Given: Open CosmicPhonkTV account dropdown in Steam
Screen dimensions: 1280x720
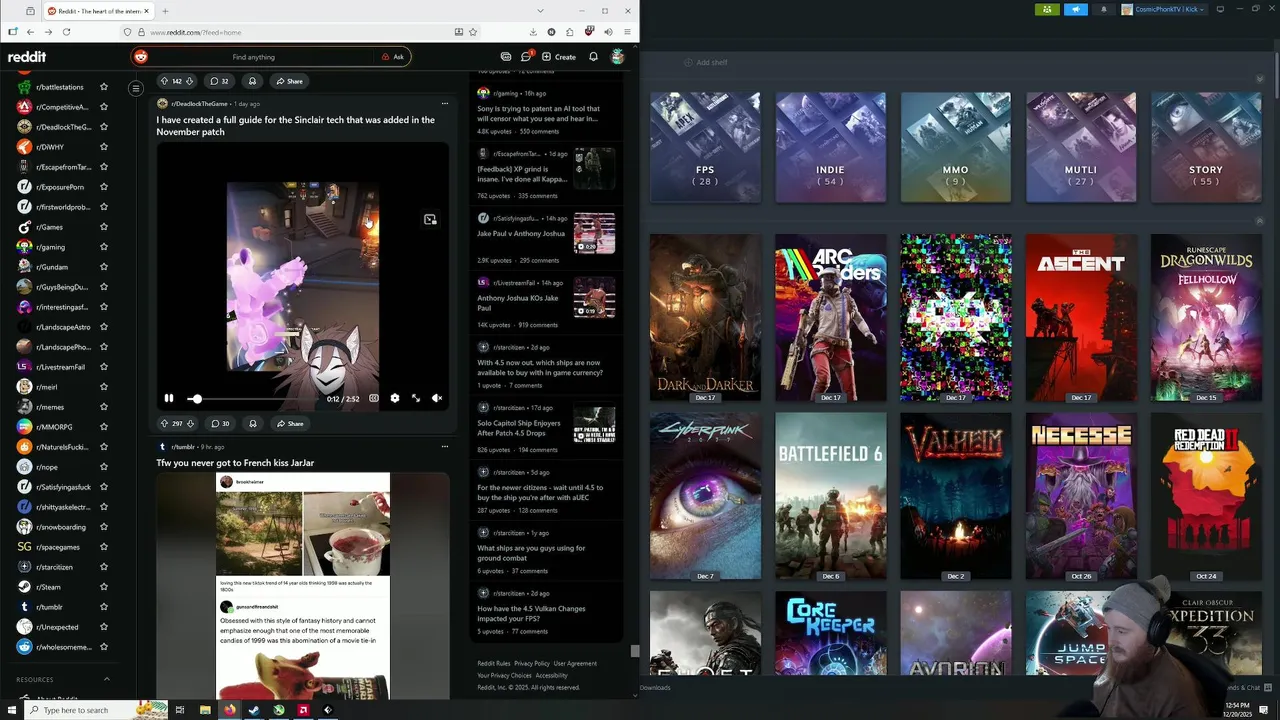Looking at the screenshot, I should (1165, 9).
